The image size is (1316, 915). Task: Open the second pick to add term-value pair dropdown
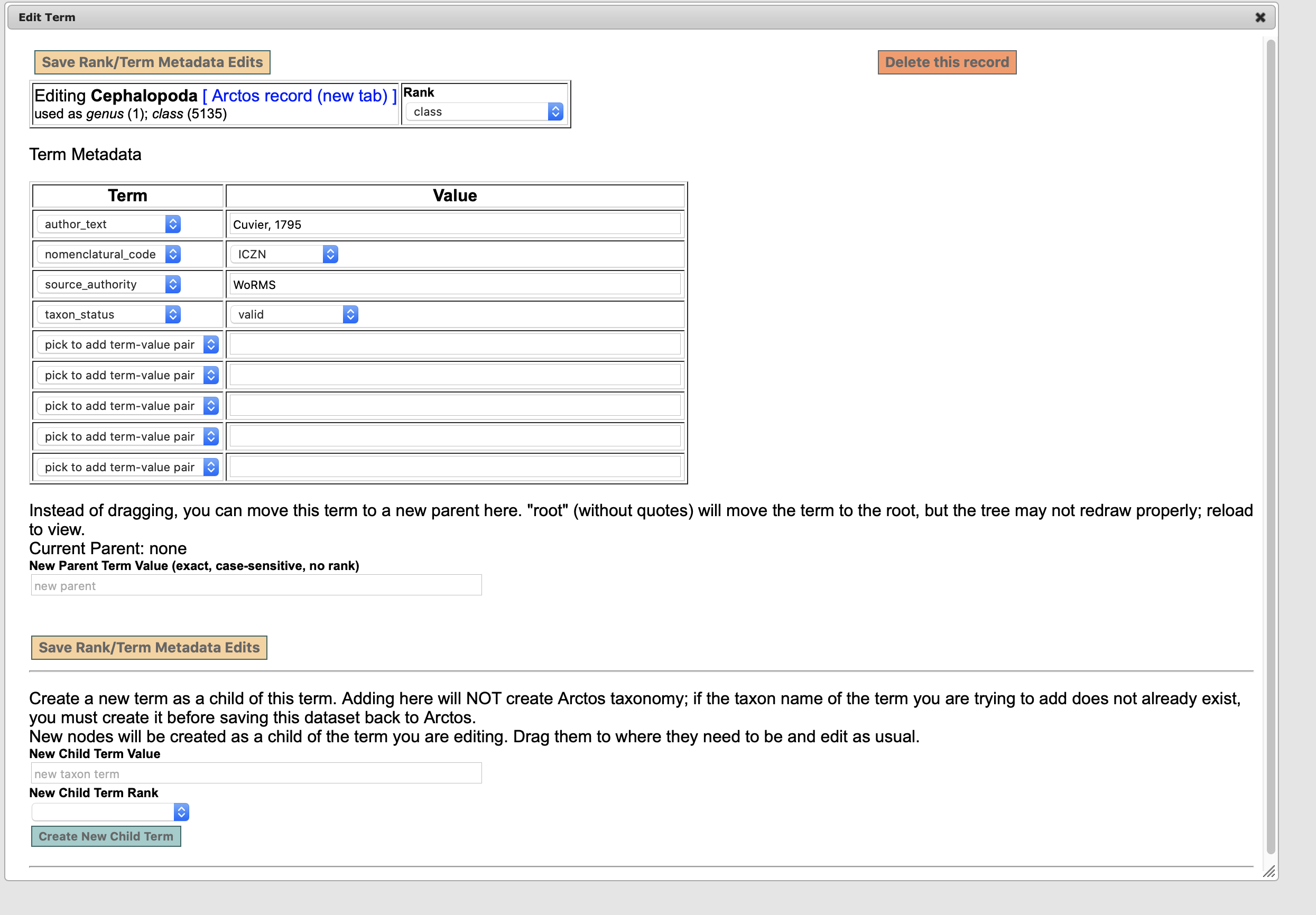[x=128, y=375]
